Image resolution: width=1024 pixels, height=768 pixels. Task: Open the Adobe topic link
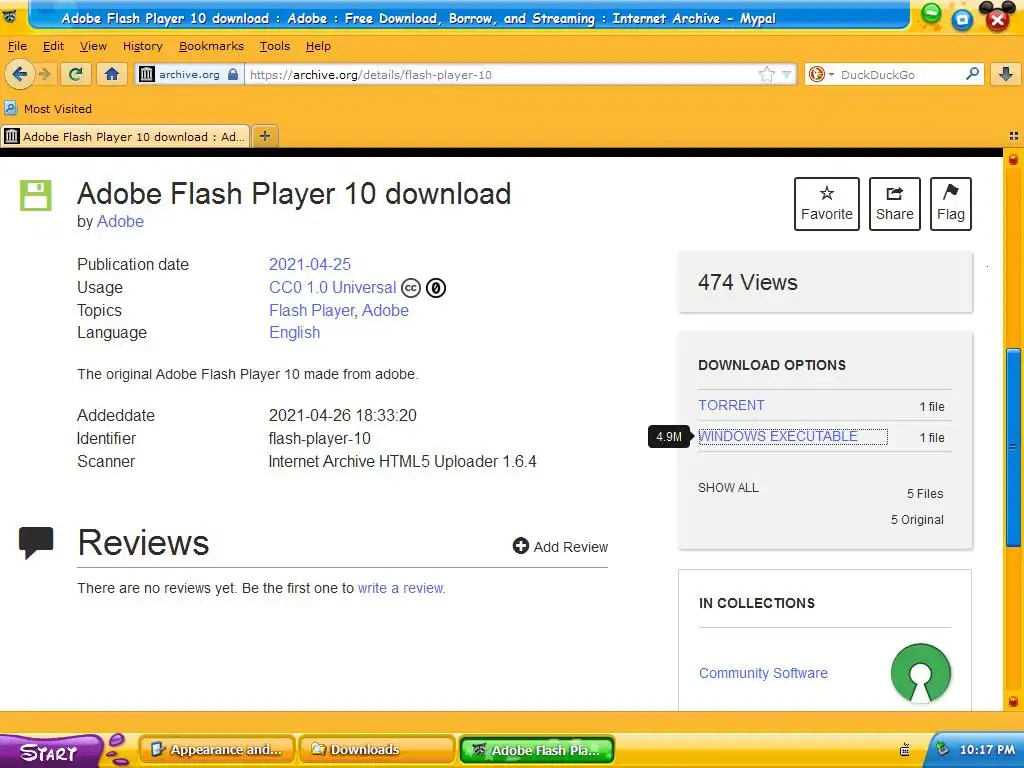click(x=385, y=310)
